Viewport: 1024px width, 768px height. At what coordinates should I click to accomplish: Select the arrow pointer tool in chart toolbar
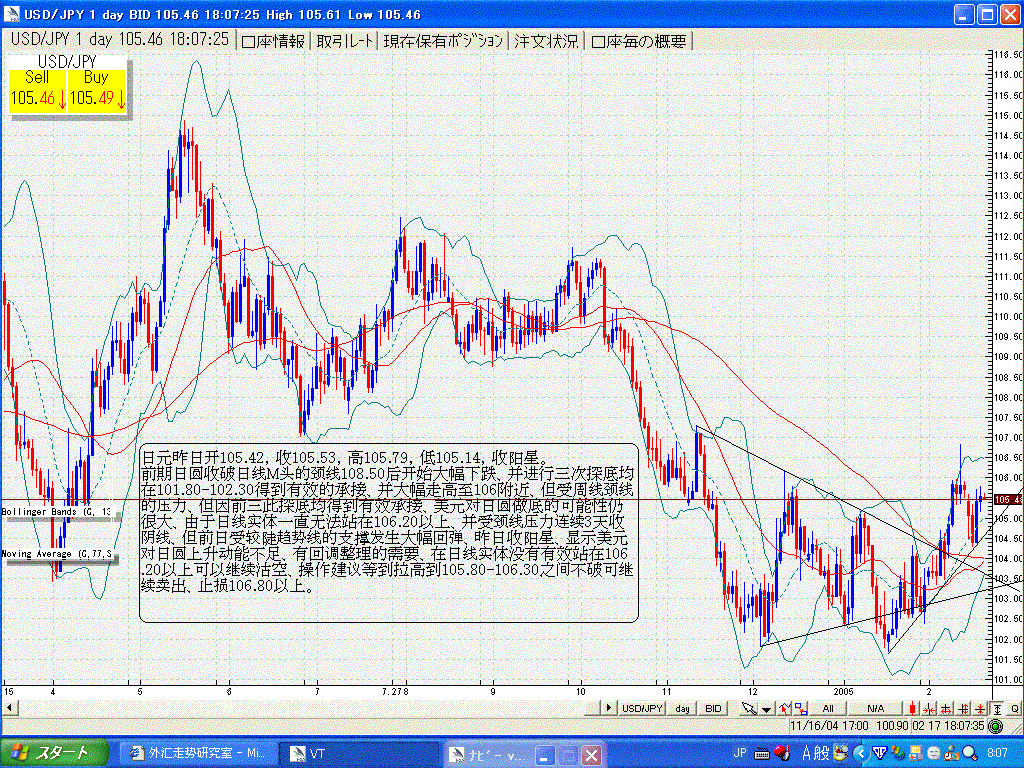749,709
